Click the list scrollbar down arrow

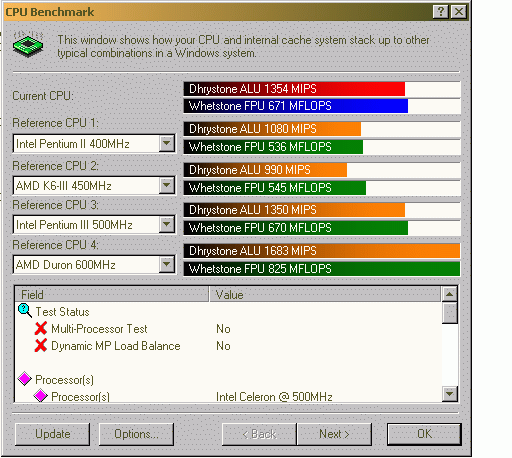click(x=449, y=394)
